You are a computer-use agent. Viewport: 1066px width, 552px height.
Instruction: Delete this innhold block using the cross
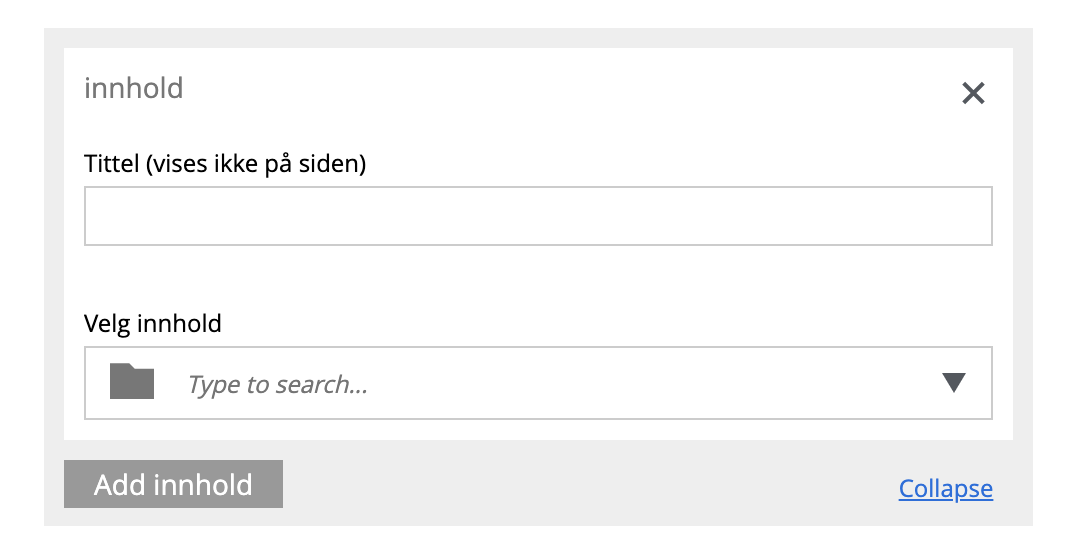click(x=973, y=94)
